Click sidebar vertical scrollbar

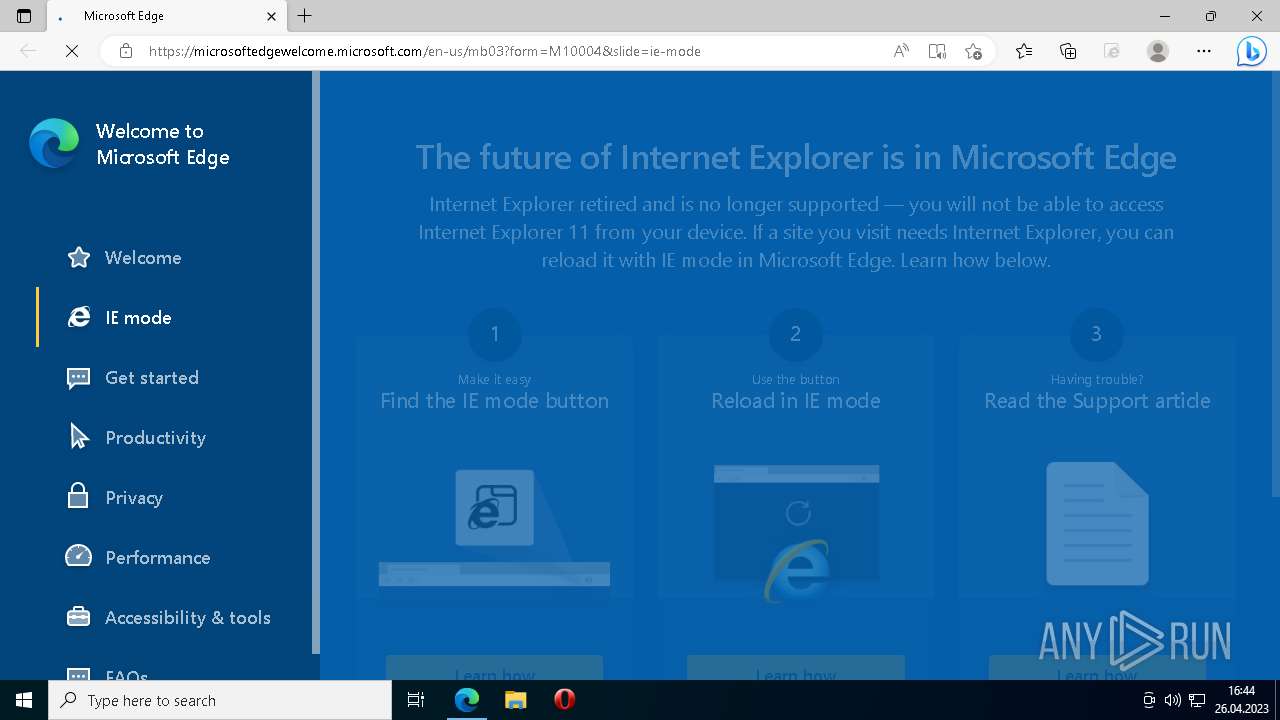(x=316, y=360)
